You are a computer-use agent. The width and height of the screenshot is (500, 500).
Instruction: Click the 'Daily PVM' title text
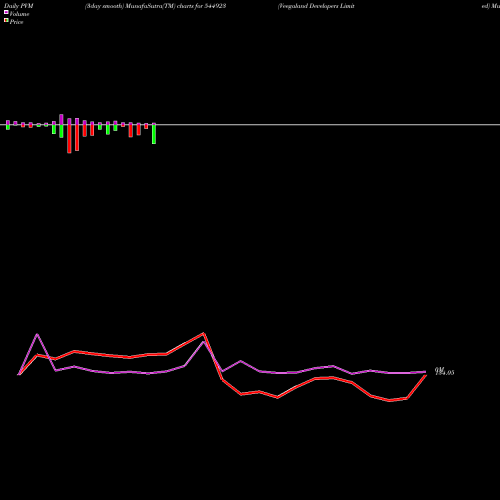[x=19, y=6]
